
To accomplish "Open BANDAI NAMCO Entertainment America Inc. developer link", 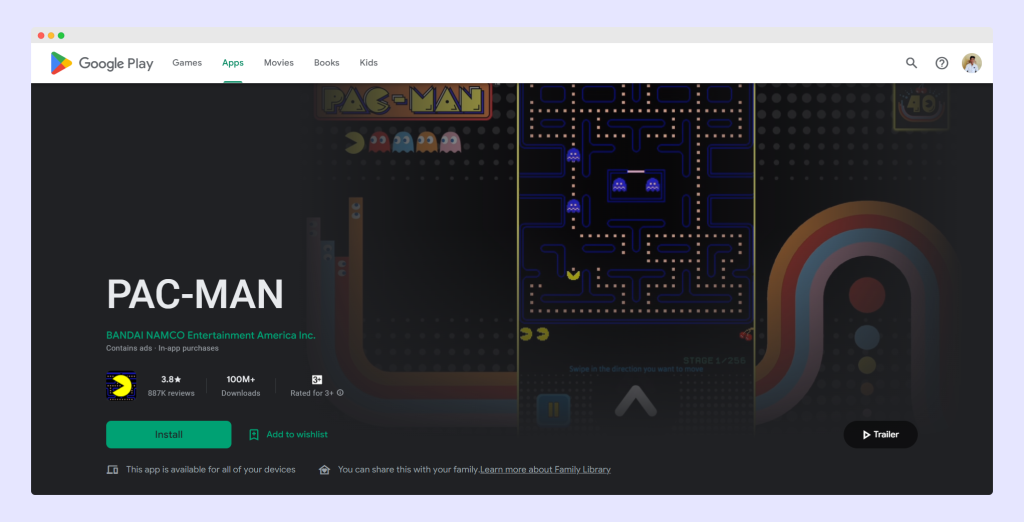I will click(x=210, y=335).
